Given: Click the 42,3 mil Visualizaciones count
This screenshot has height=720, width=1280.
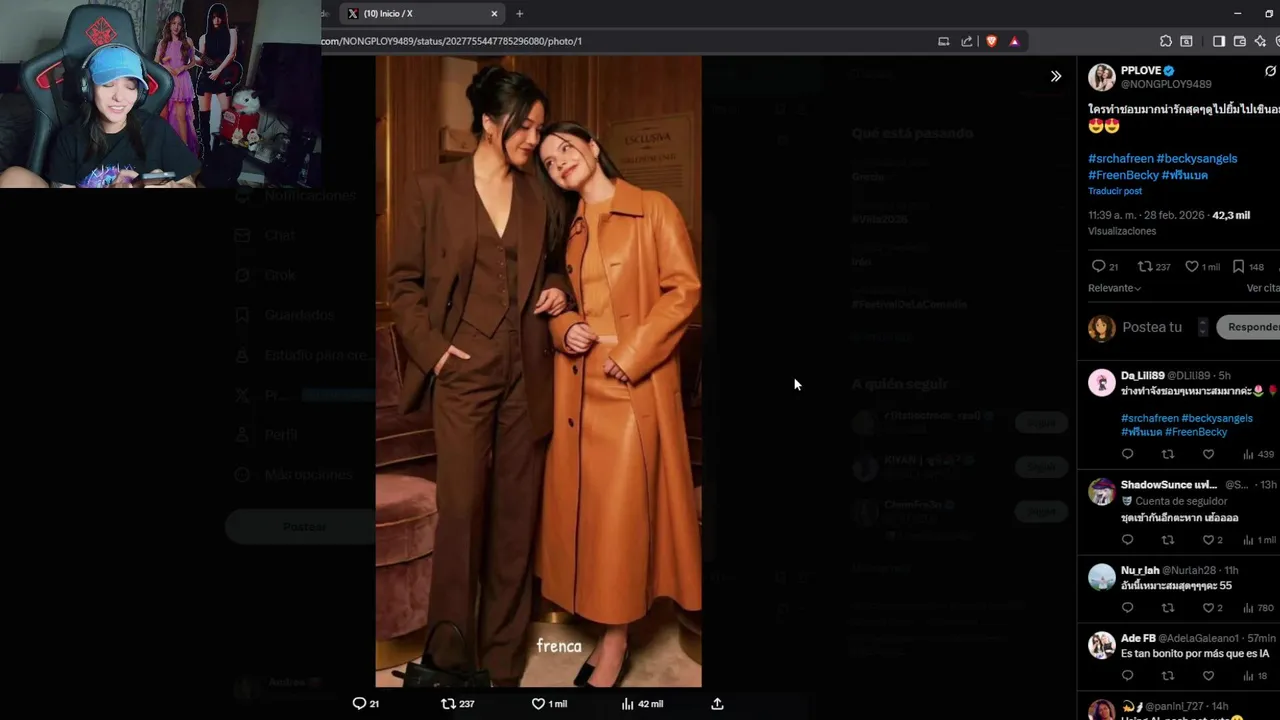Looking at the screenshot, I should 1231,215.
